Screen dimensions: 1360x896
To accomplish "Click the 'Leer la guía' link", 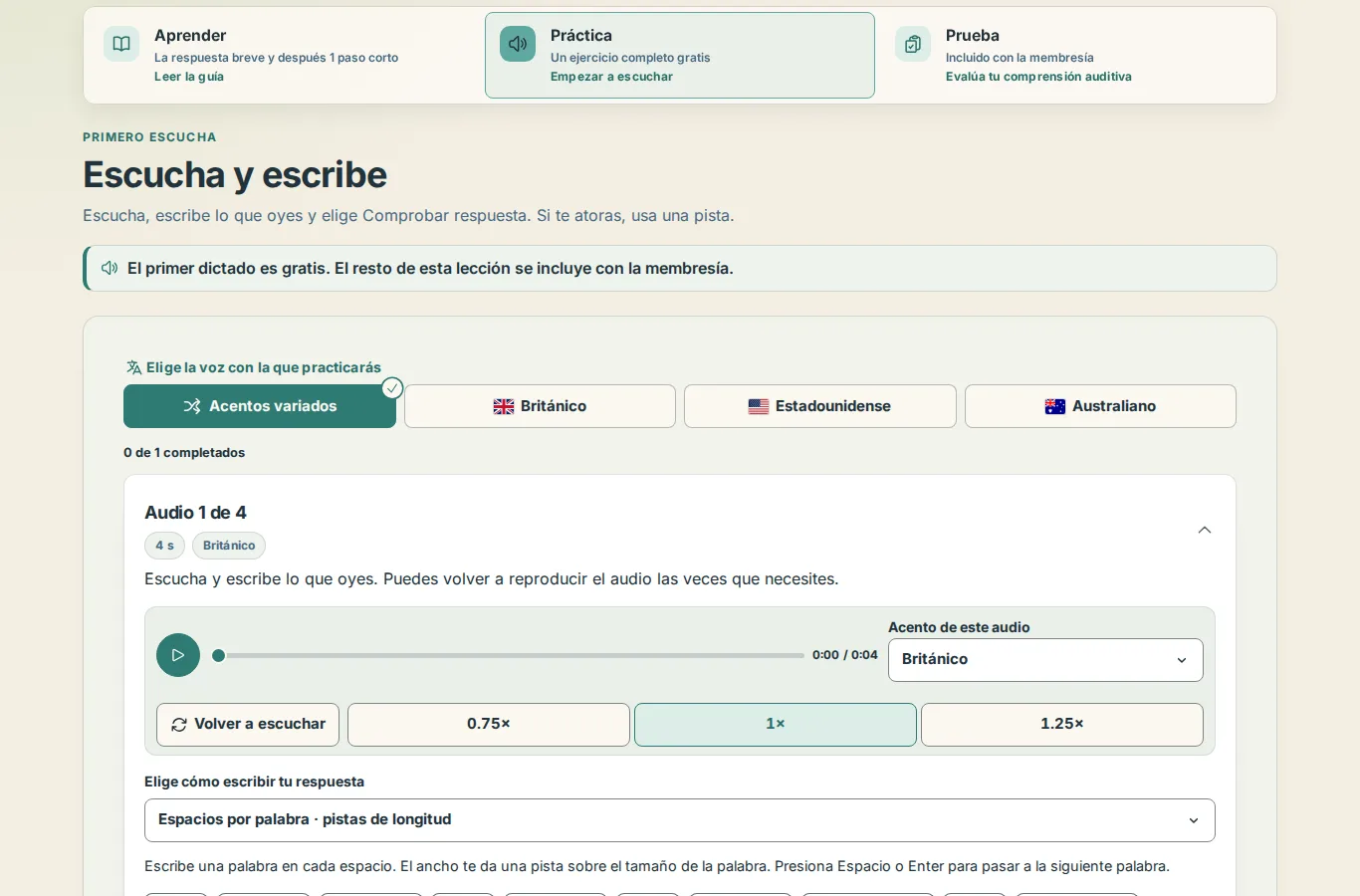I will (189, 77).
